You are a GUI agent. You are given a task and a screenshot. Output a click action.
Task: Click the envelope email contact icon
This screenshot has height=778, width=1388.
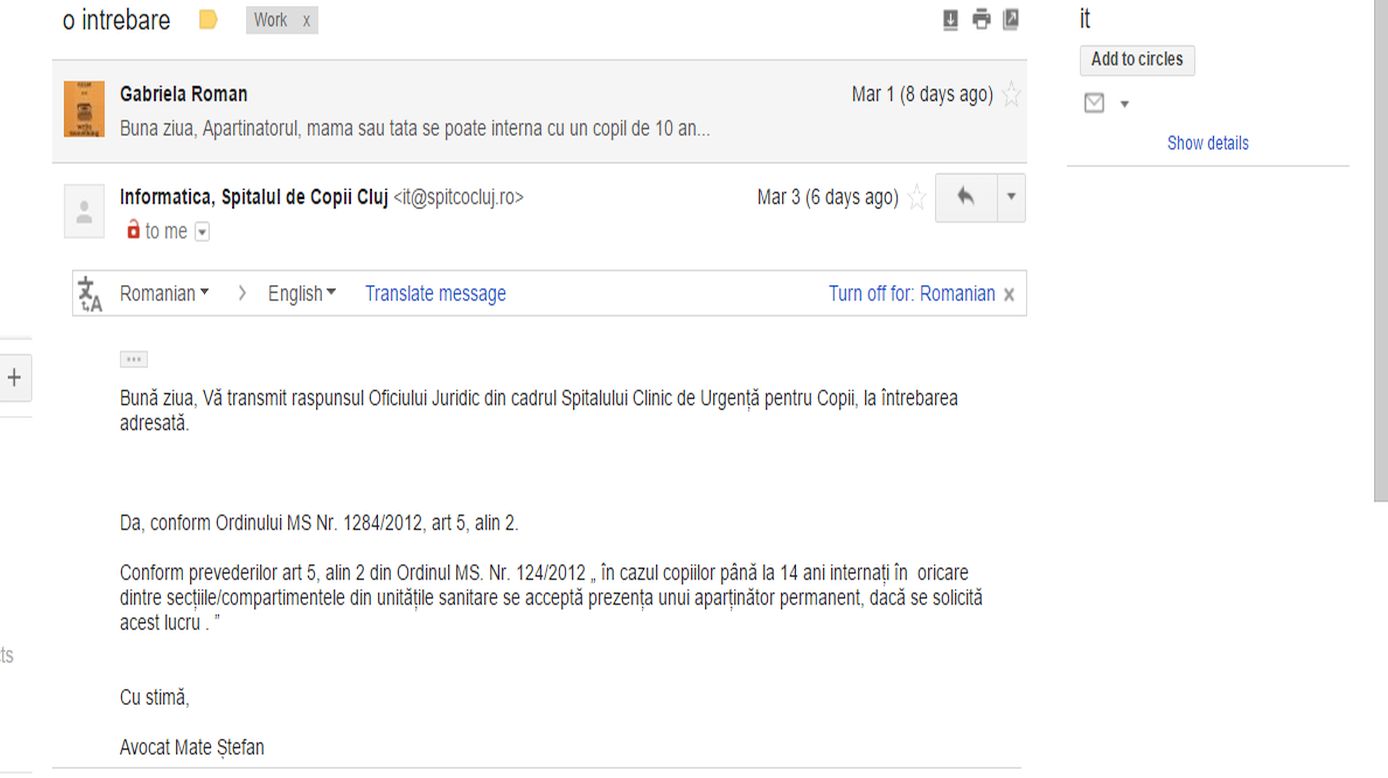pos(1095,103)
